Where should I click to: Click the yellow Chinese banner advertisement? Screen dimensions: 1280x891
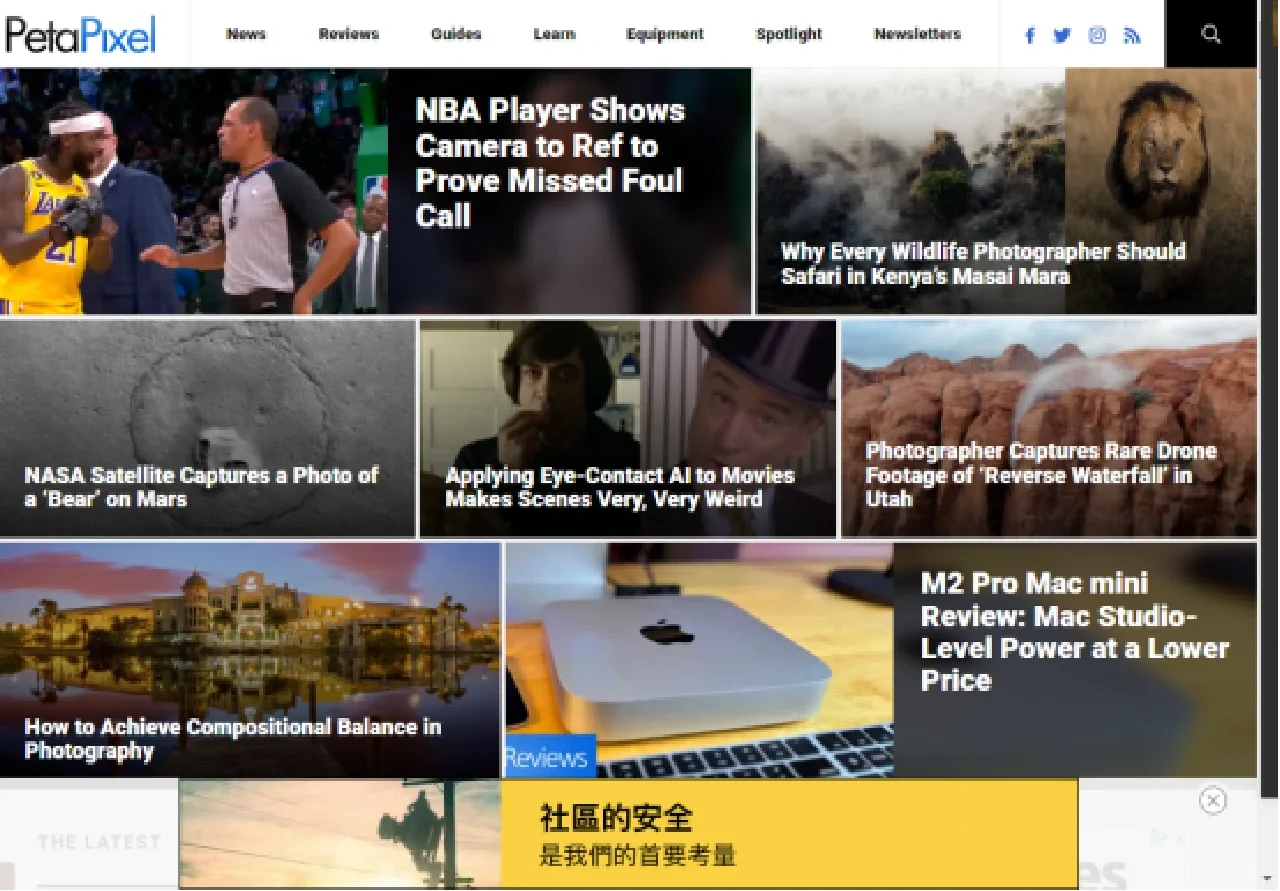click(628, 834)
